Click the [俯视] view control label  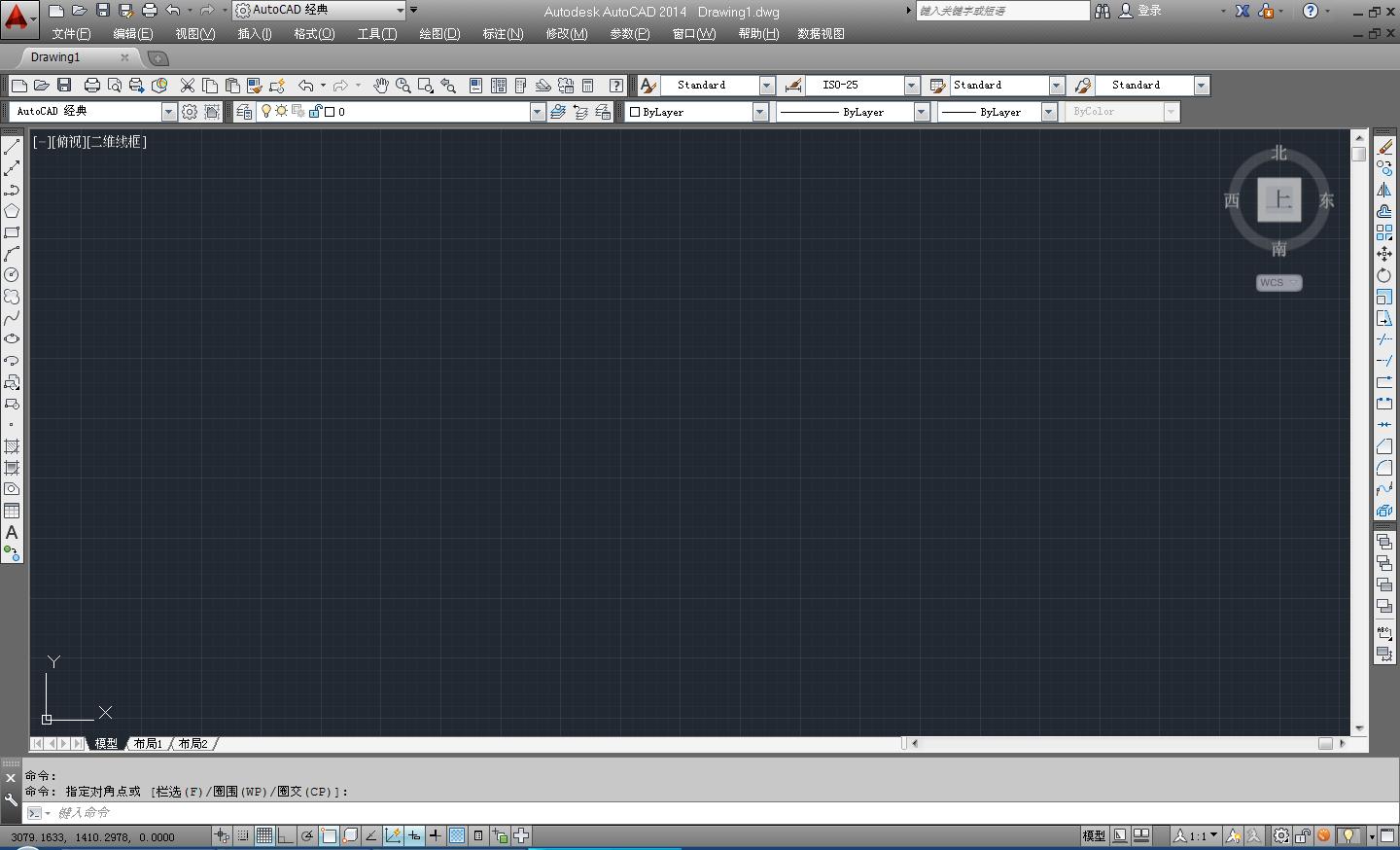[69, 142]
